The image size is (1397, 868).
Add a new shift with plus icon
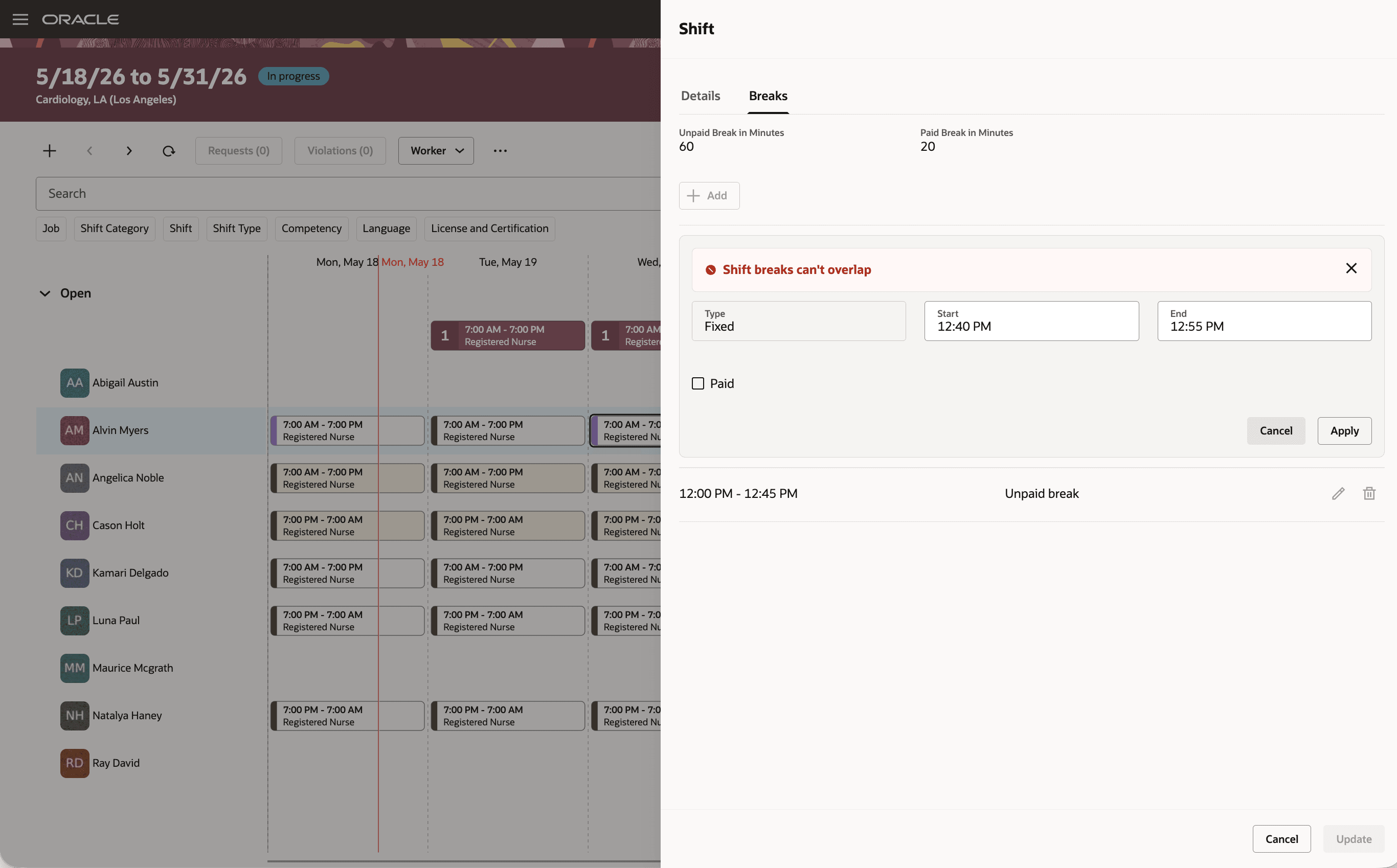(x=50, y=150)
